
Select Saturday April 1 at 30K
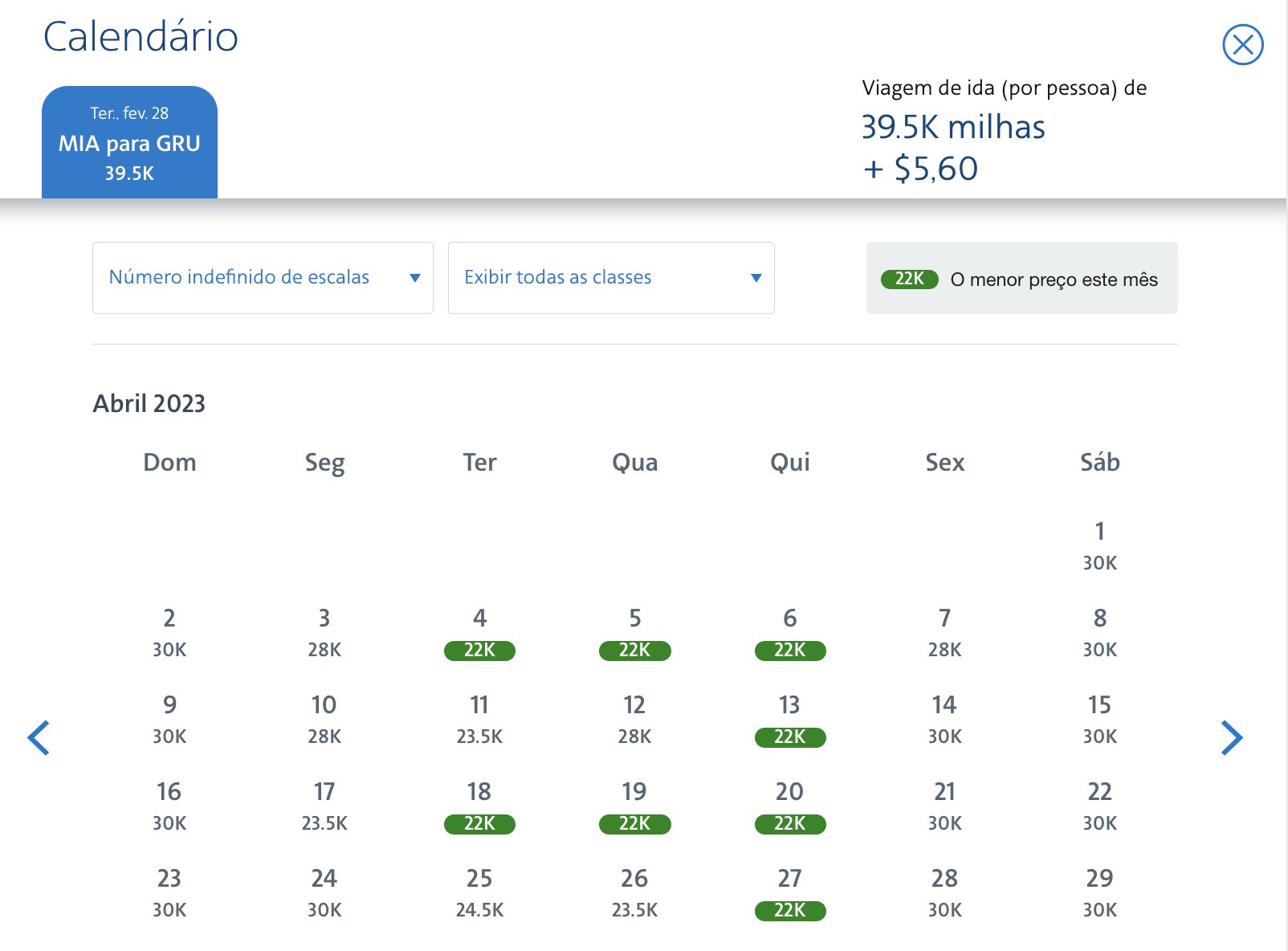[1099, 546]
